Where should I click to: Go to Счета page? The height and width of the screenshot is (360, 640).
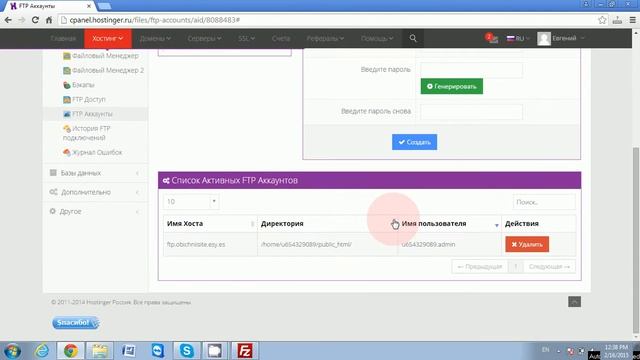click(281, 38)
